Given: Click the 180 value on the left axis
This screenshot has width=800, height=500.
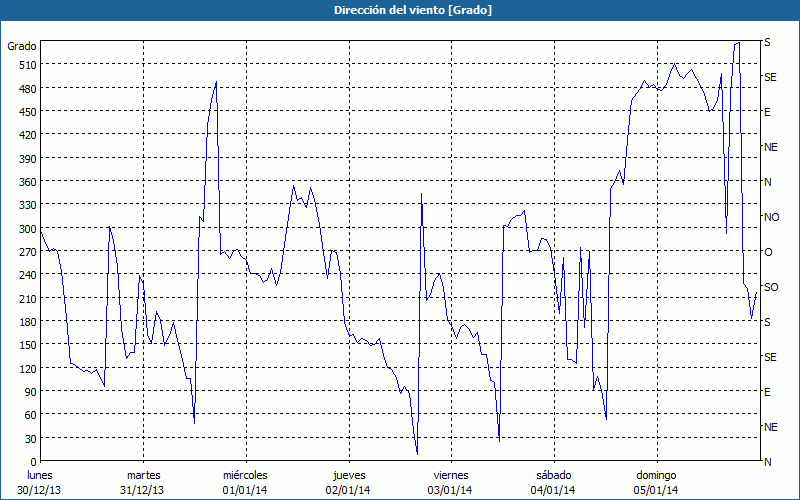Looking at the screenshot, I should [x=26, y=321].
